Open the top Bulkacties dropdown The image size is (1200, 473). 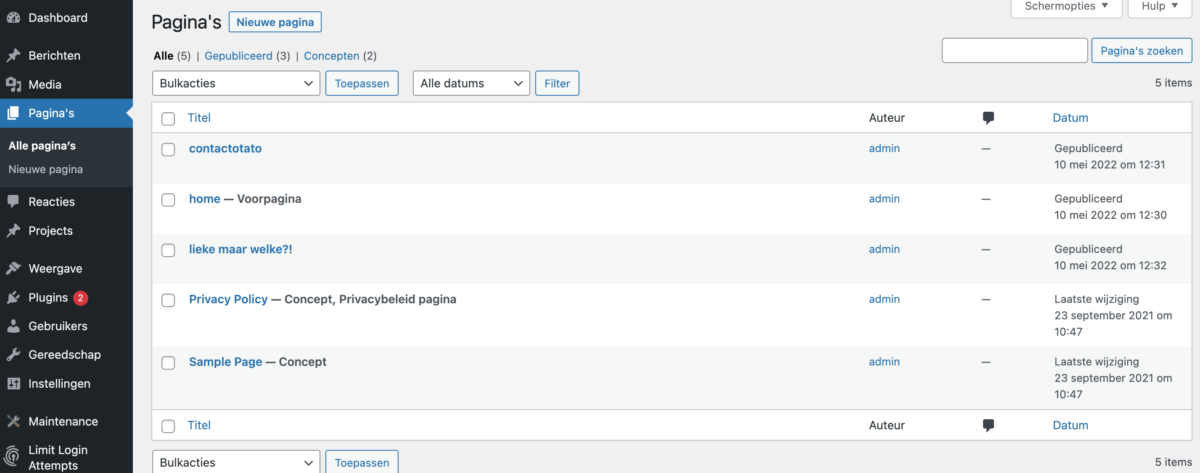click(x=236, y=83)
